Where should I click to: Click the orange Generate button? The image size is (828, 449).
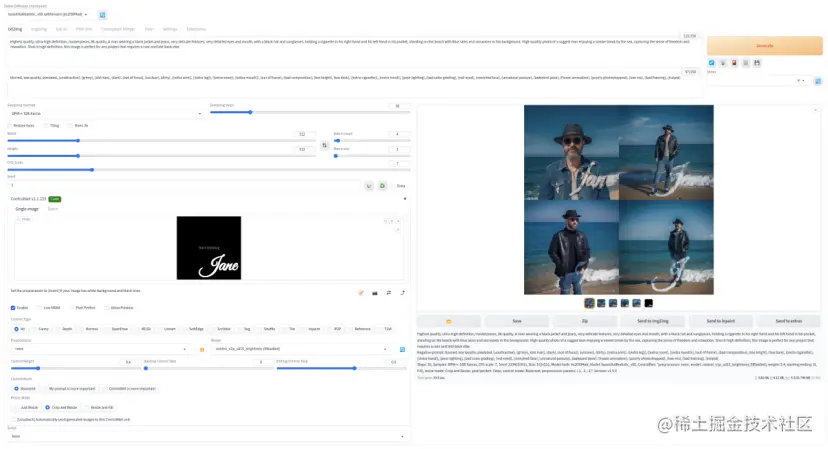point(765,46)
